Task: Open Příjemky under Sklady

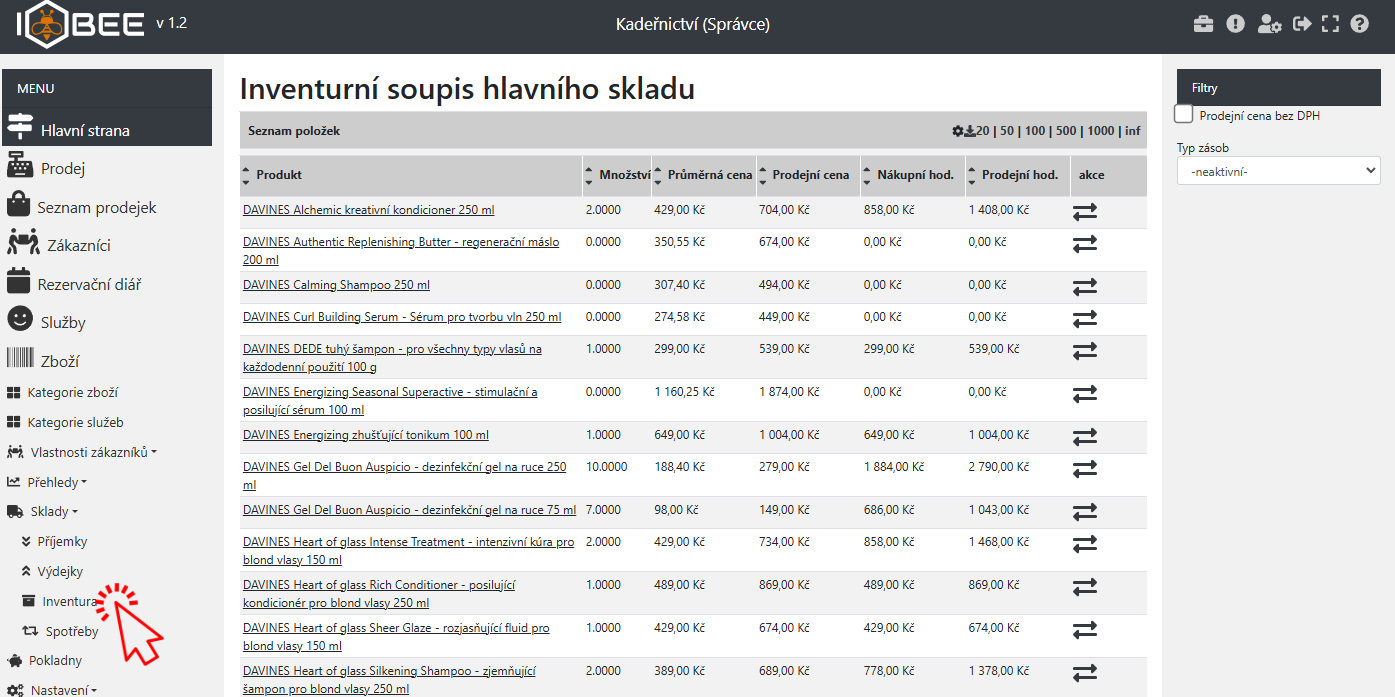Action: [x=62, y=541]
